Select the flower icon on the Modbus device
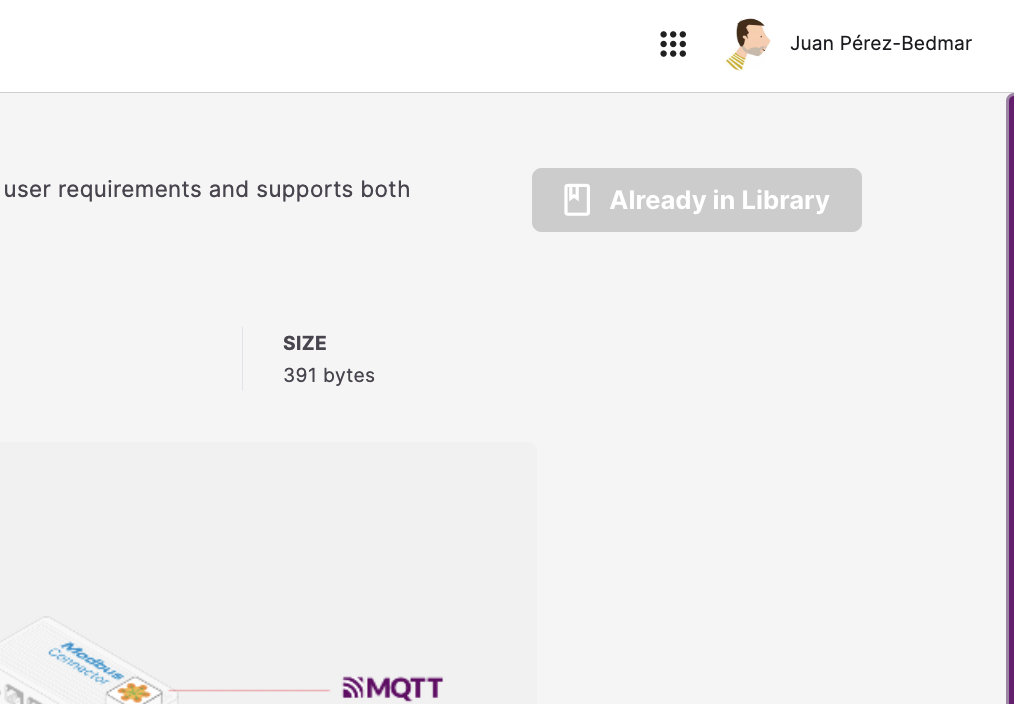This screenshot has height=704, width=1014. [135, 692]
